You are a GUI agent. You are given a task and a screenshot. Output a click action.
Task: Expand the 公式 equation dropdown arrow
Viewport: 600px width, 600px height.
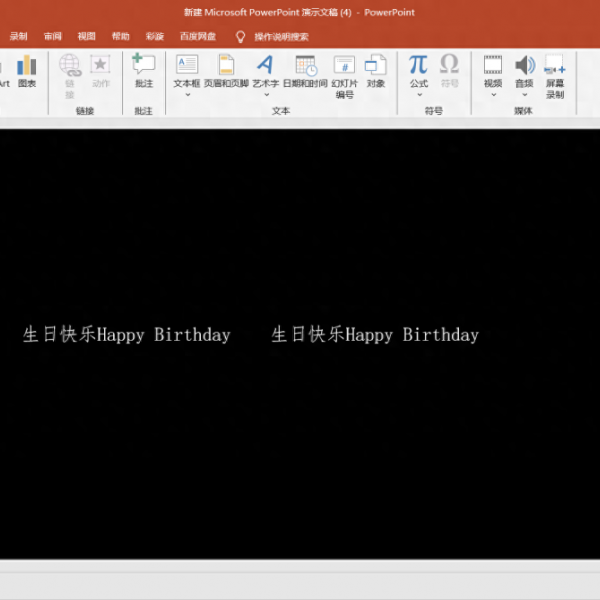pos(418,95)
